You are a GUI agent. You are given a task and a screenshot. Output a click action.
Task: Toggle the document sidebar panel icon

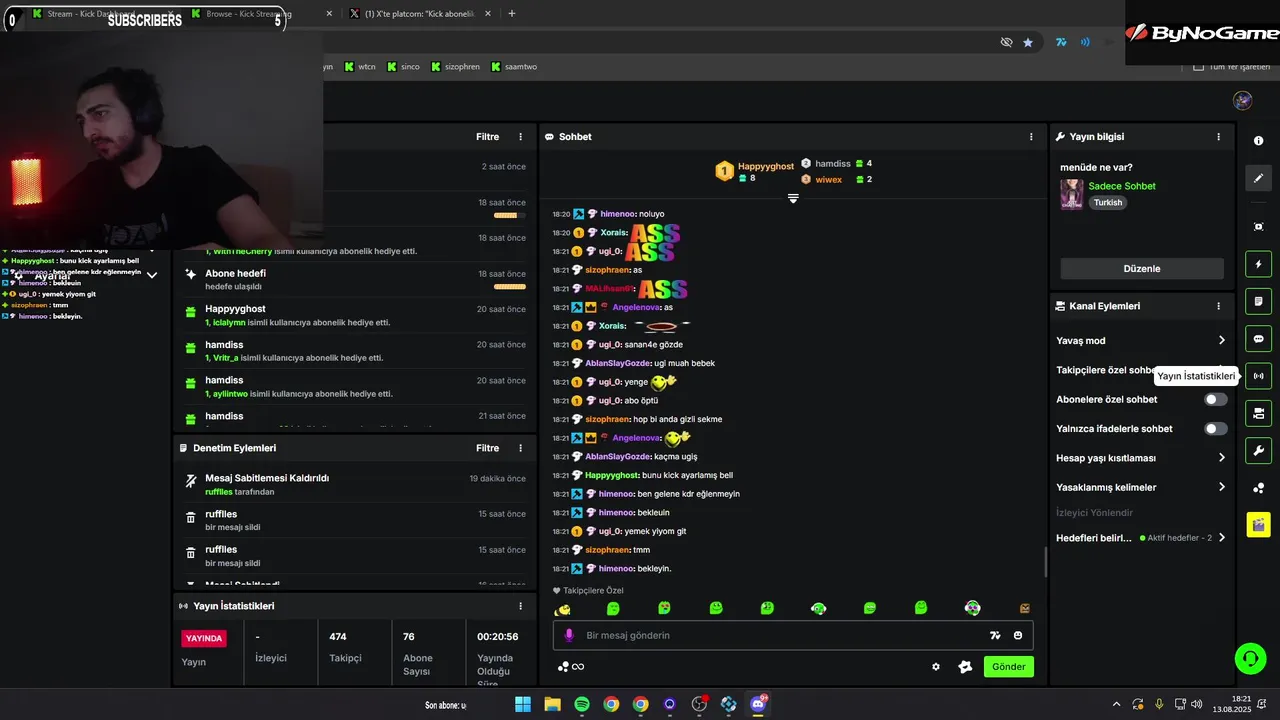click(1259, 301)
